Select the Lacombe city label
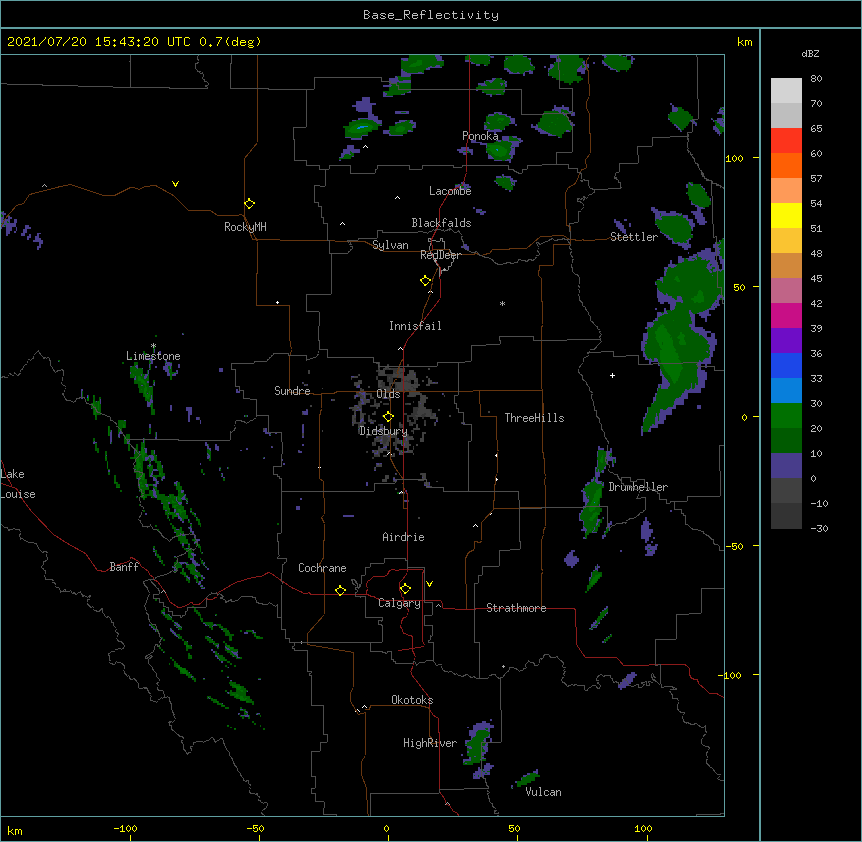Image resolution: width=862 pixels, height=842 pixels. point(450,191)
